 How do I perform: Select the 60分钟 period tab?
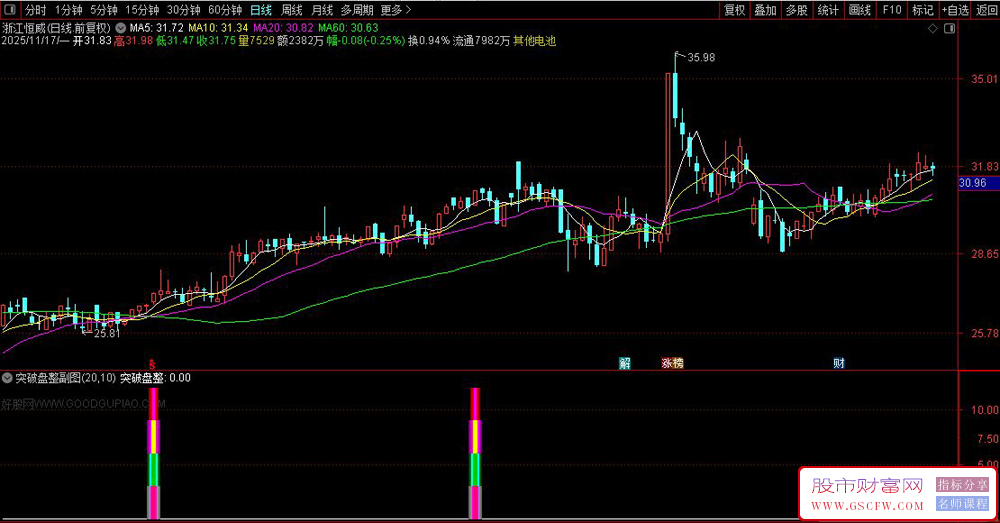coord(225,10)
